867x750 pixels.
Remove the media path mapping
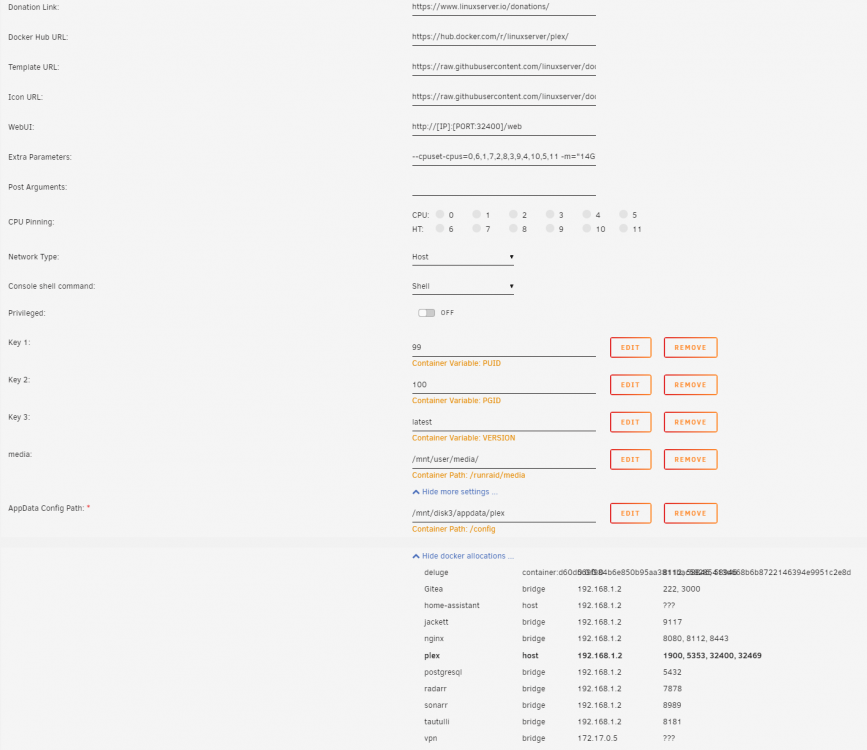pyautogui.click(x=690, y=459)
